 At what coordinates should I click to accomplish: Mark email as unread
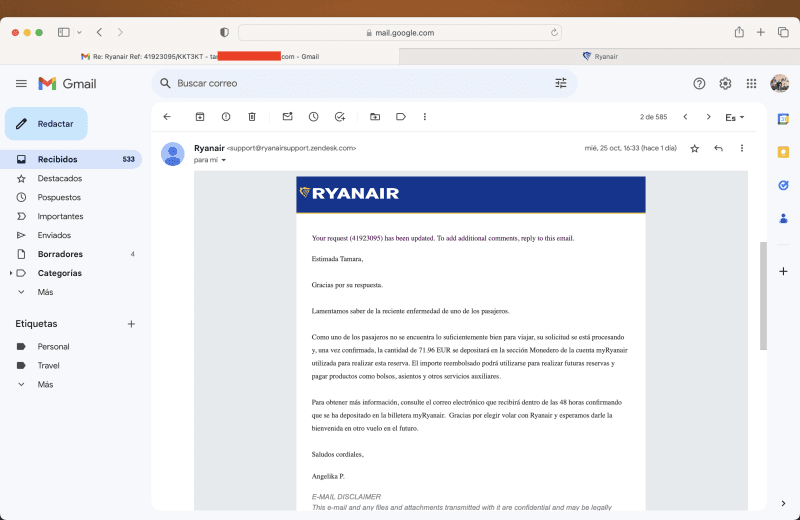(x=288, y=117)
